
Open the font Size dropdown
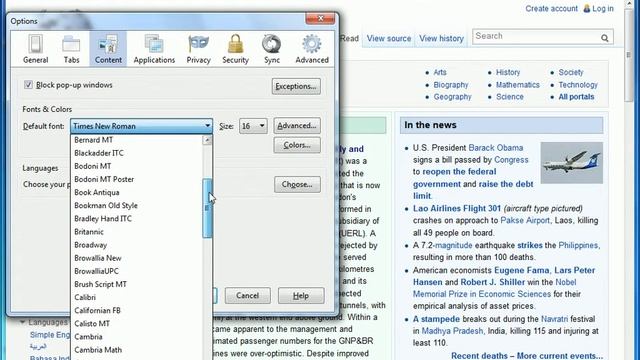tap(253, 126)
